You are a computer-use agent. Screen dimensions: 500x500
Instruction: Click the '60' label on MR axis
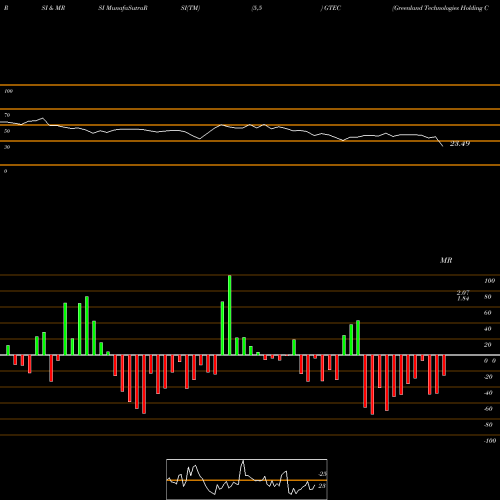point(488,313)
